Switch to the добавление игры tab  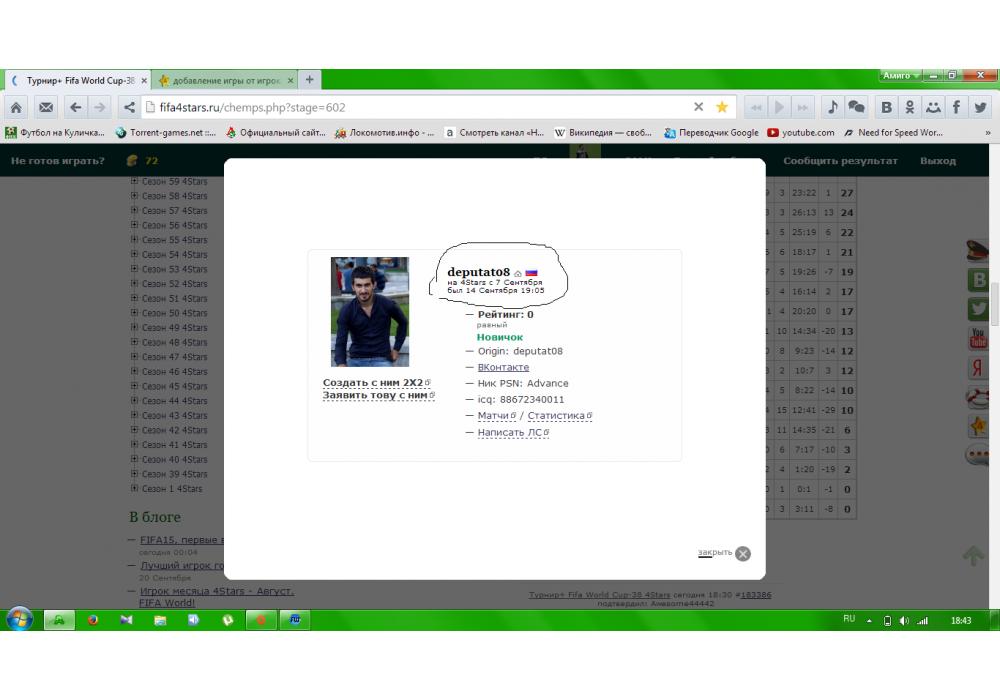(x=225, y=80)
